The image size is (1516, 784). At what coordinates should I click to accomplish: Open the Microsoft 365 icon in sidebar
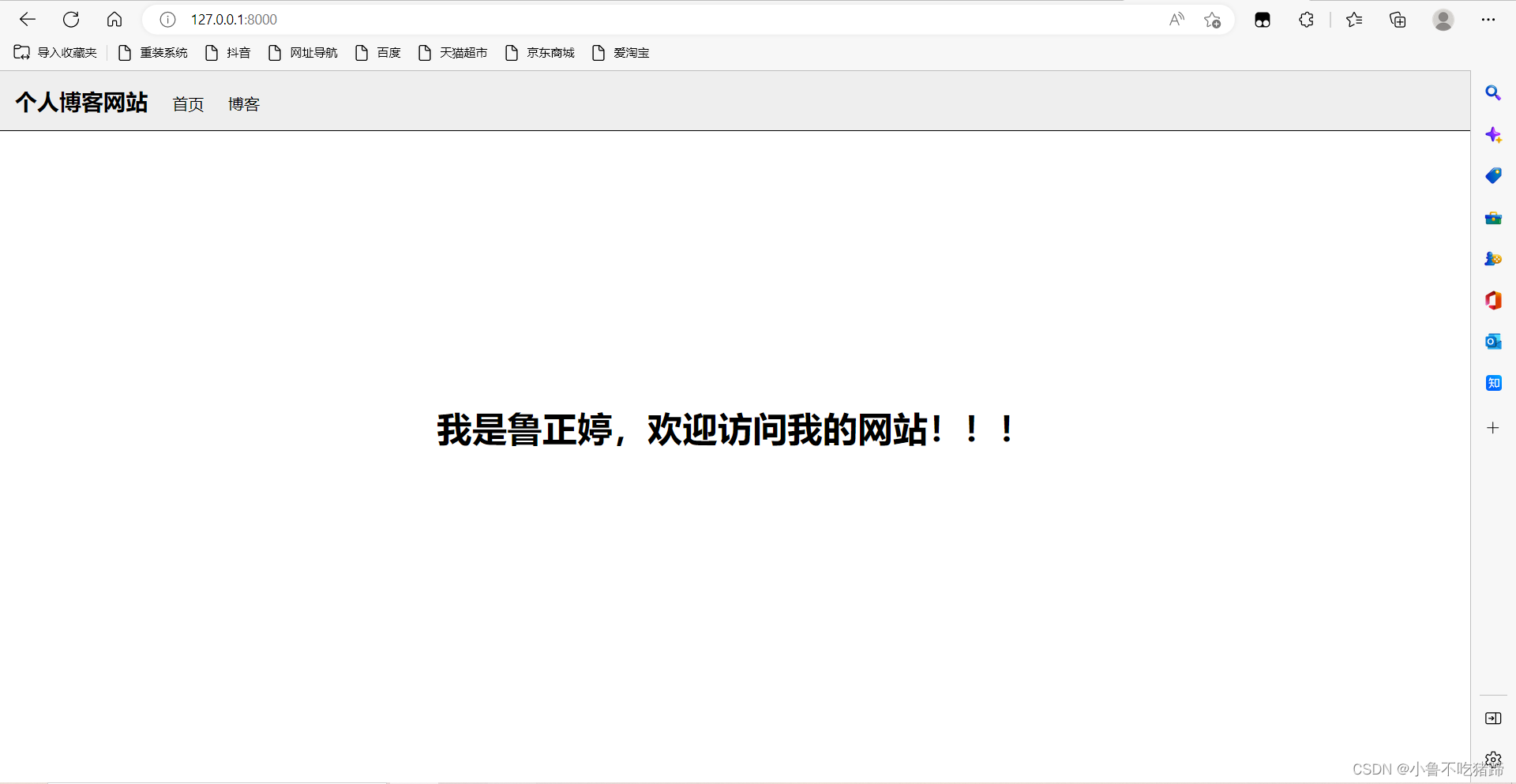click(x=1493, y=300)
